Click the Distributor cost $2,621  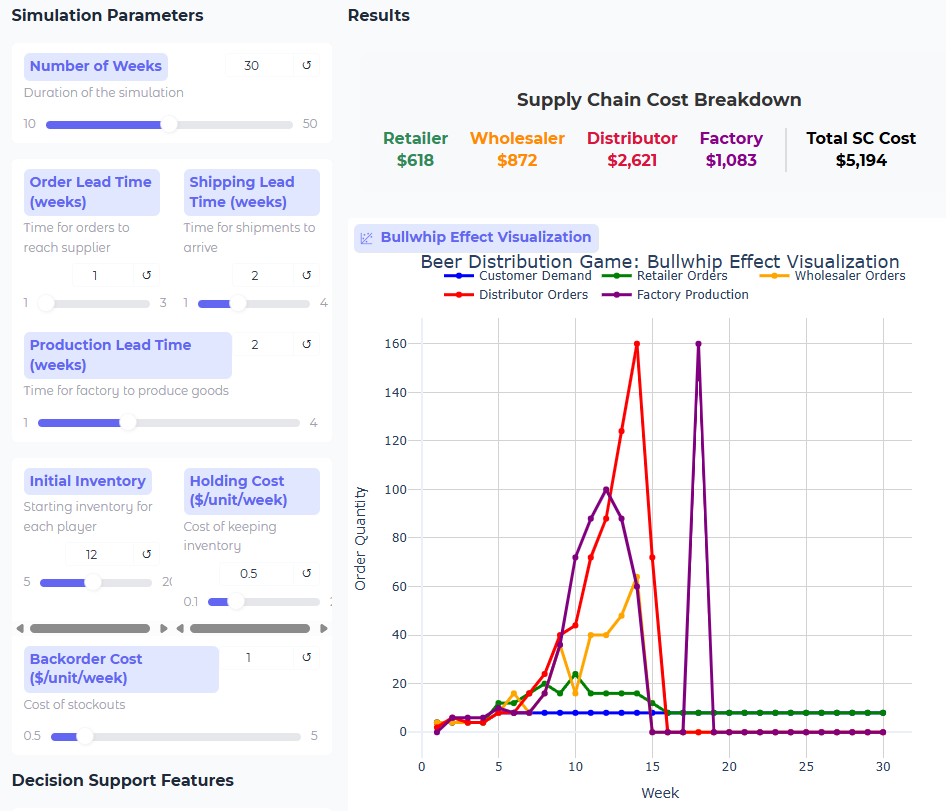632,161
